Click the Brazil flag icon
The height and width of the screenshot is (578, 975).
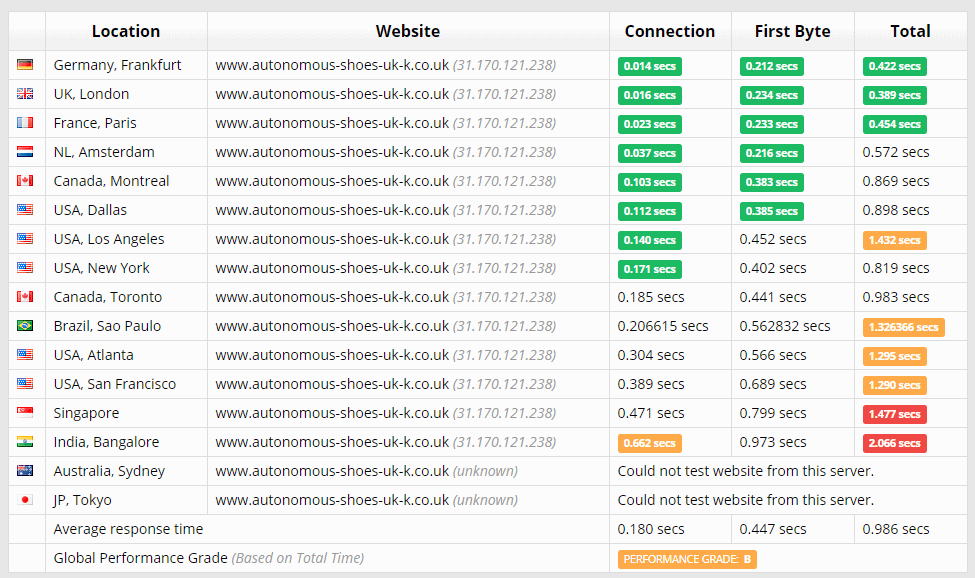[25, 326]
